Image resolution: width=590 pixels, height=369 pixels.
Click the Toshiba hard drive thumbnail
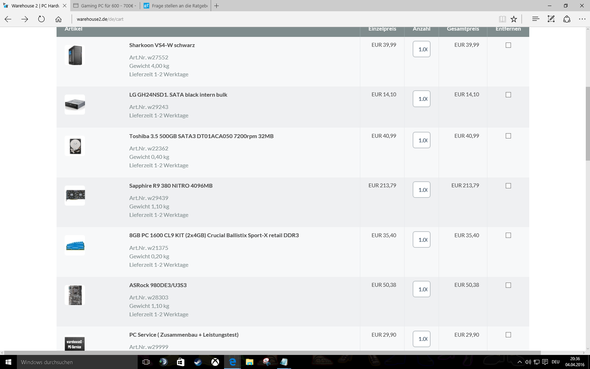coord(75,146)
